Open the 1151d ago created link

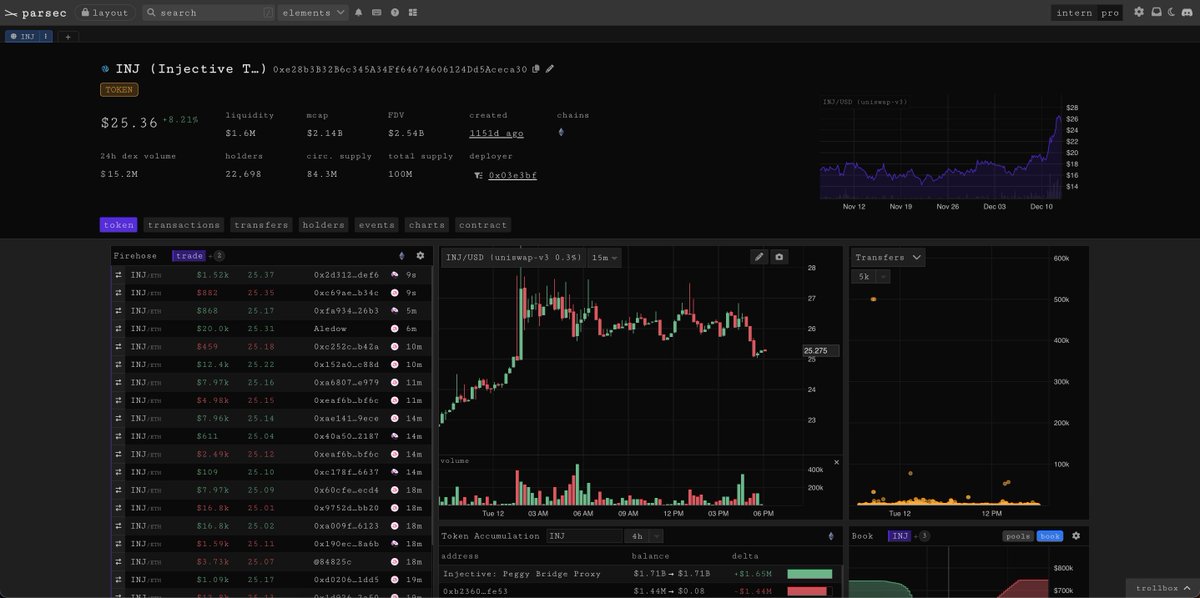click(x=496, y=133)
